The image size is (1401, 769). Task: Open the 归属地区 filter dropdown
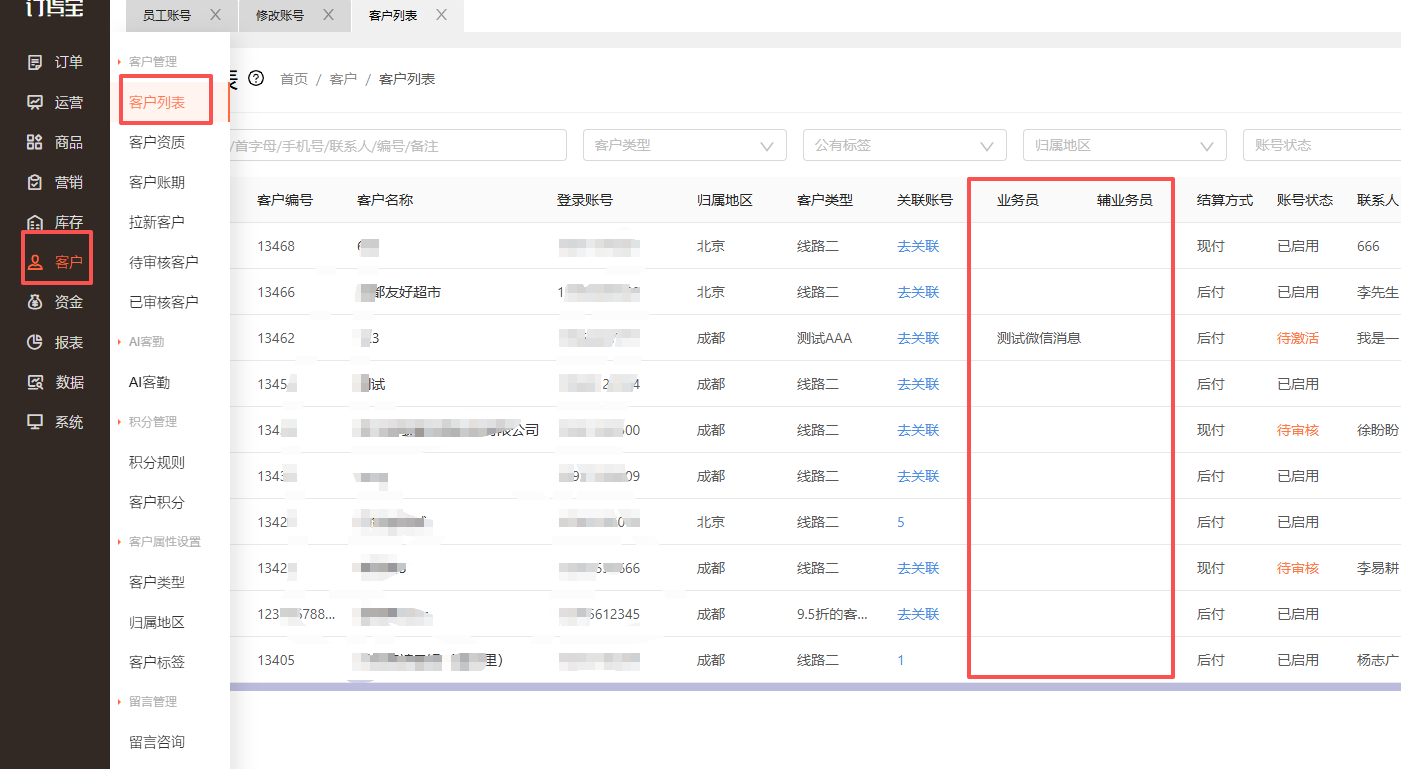(1125, 145)
